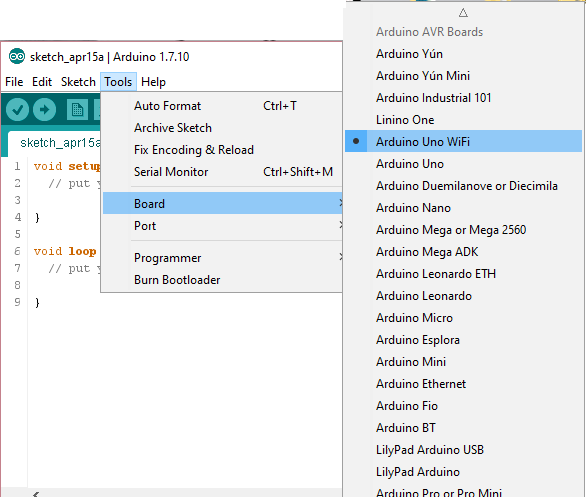Click the Verify checkmark toolbar icon

[x=17, y=109]
